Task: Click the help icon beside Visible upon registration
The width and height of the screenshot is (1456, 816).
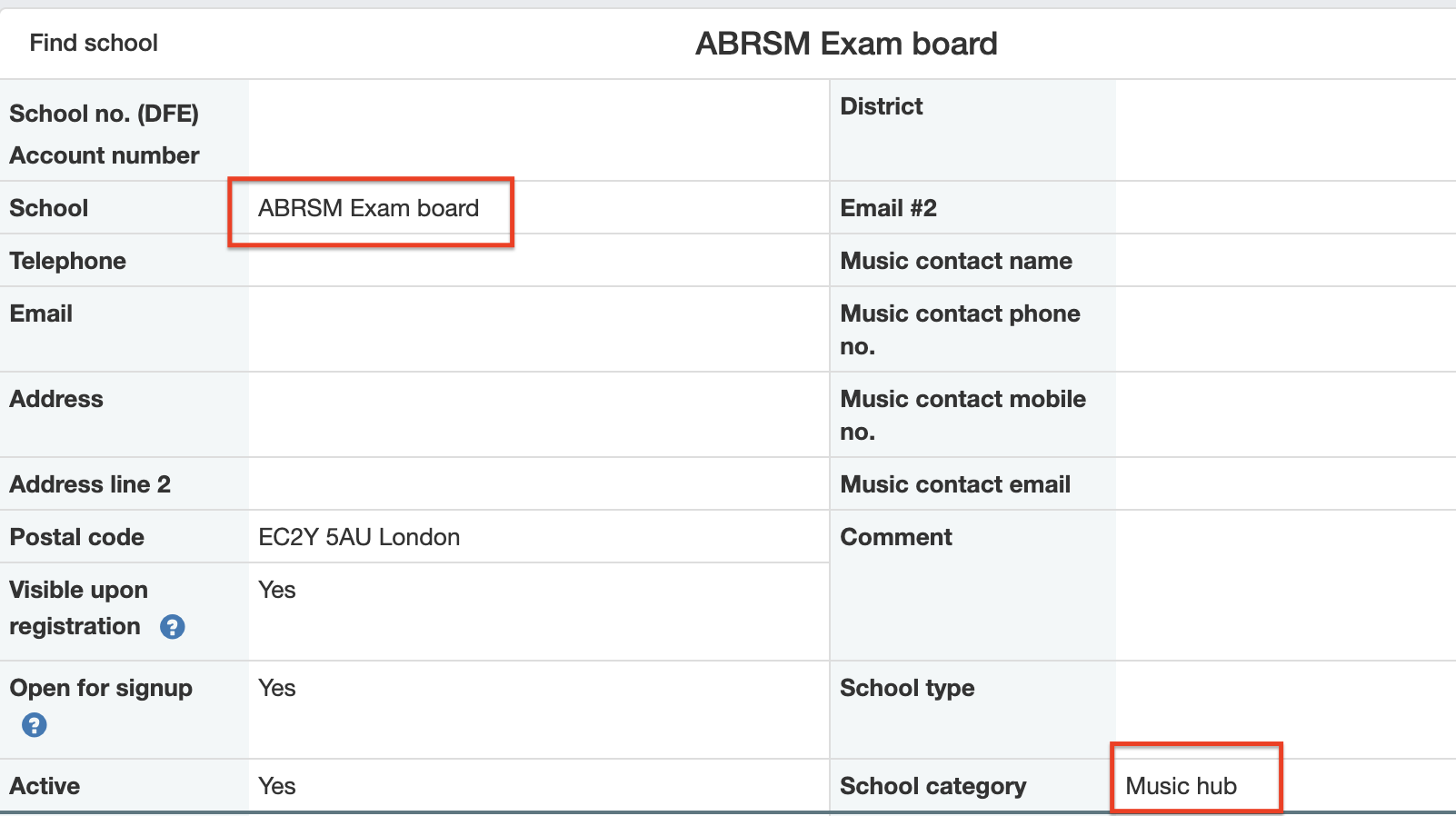Action: pyautogui.click(x=173, y=627)
